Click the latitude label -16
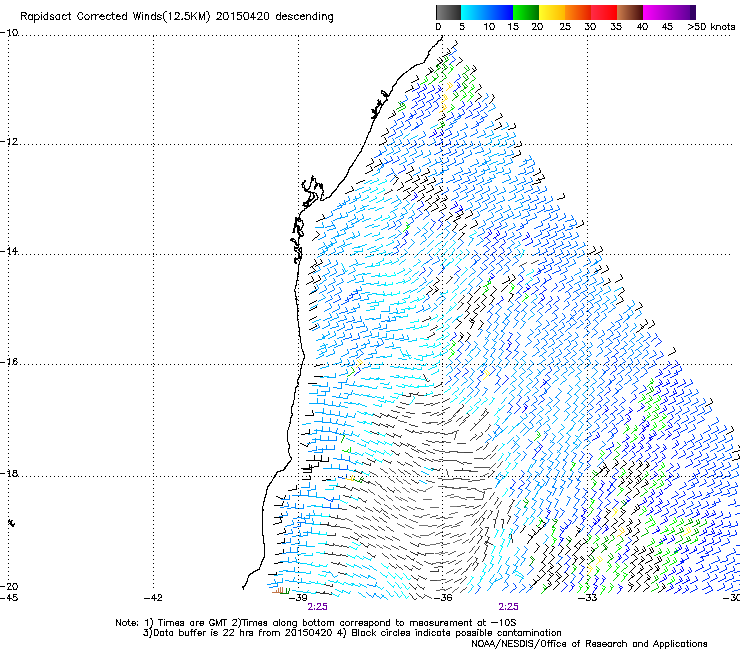 pyautogui.click(x=9, y=362)
